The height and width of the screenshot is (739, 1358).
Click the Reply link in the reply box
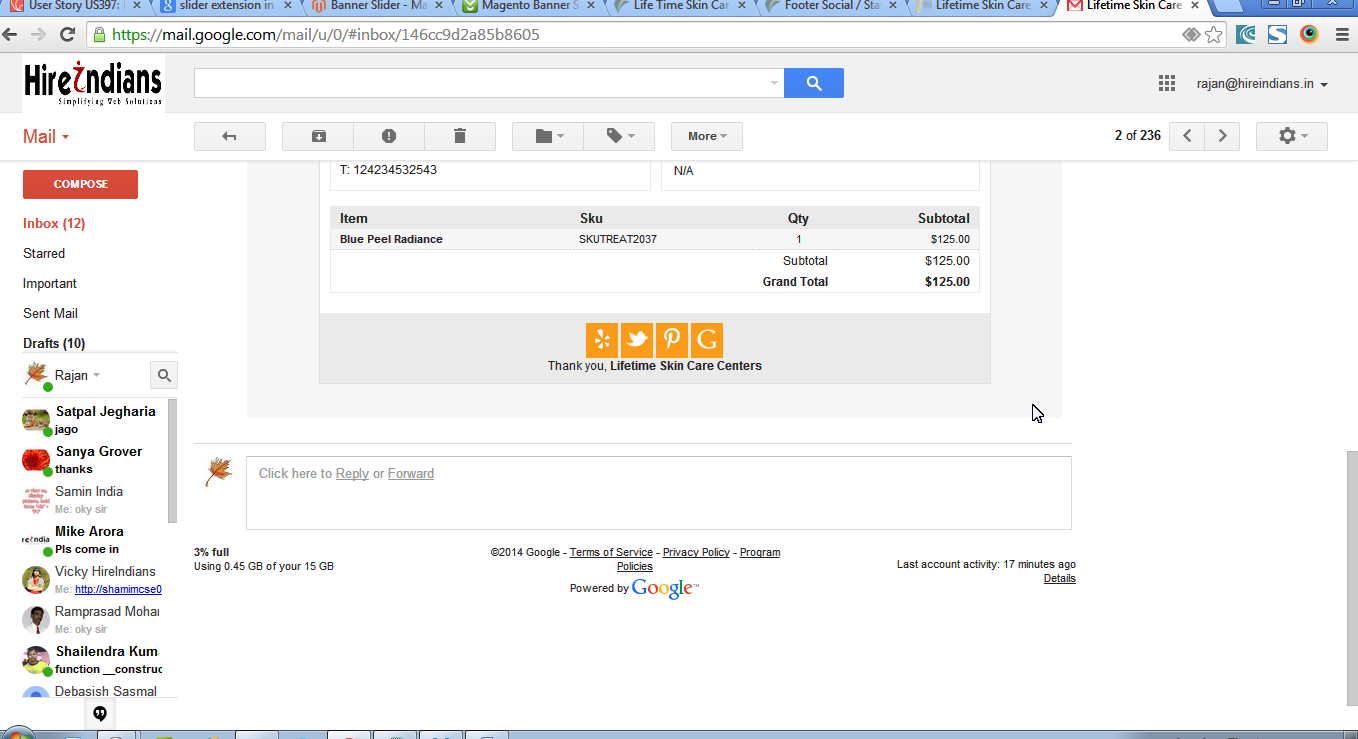coord(352,474)
